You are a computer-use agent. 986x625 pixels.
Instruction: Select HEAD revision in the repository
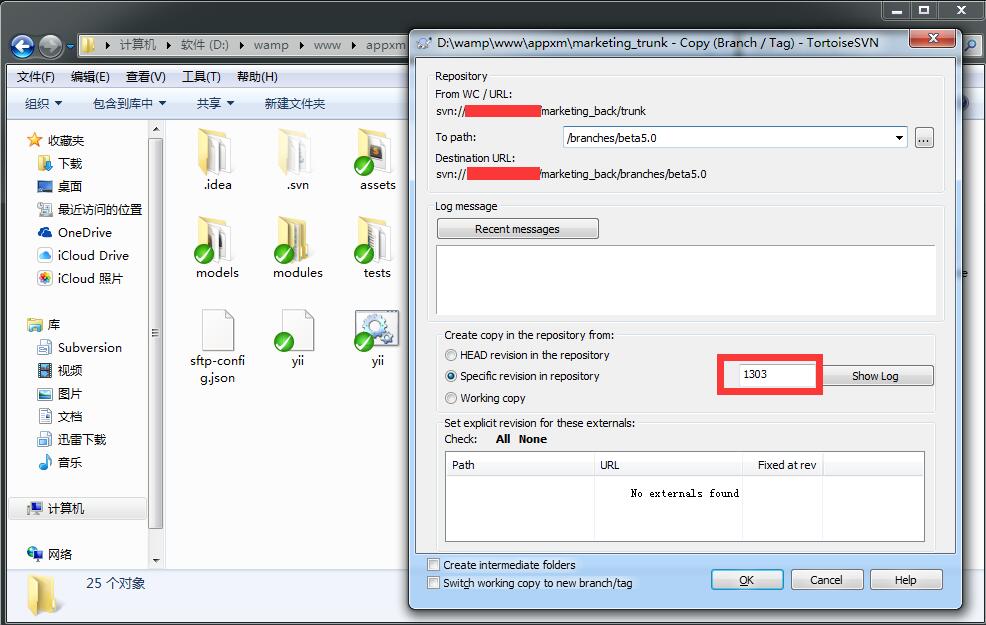point(451,355)
